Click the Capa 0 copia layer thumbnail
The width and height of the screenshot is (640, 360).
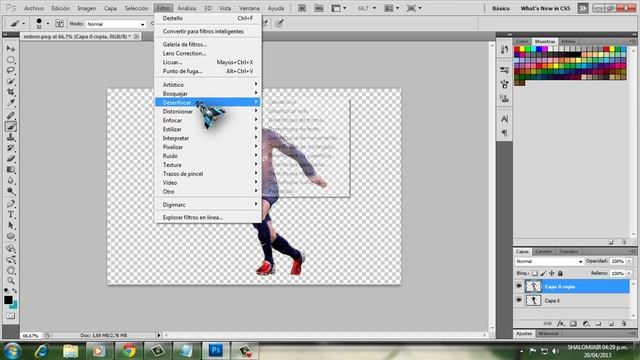(x=533, y=287)
